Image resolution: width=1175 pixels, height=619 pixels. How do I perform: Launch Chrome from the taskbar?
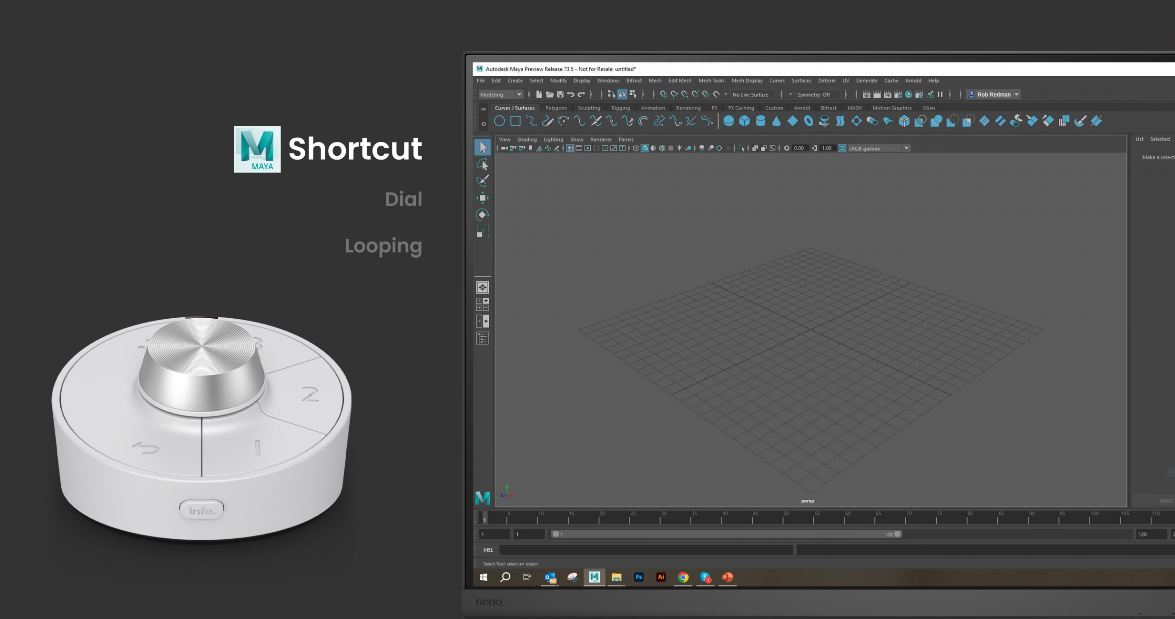(683, 577)
